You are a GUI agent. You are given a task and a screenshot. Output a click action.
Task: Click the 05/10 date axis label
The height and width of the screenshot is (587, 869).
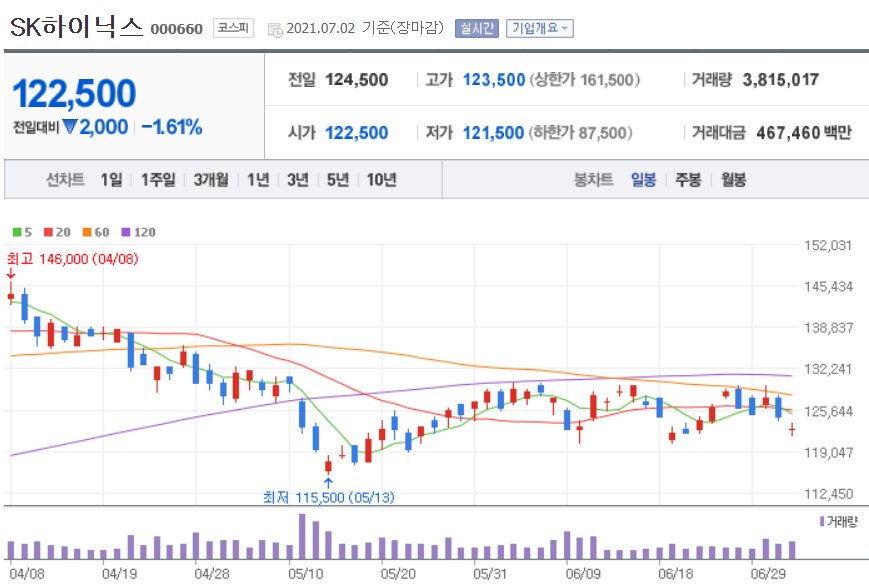click(x=305, y=574)
